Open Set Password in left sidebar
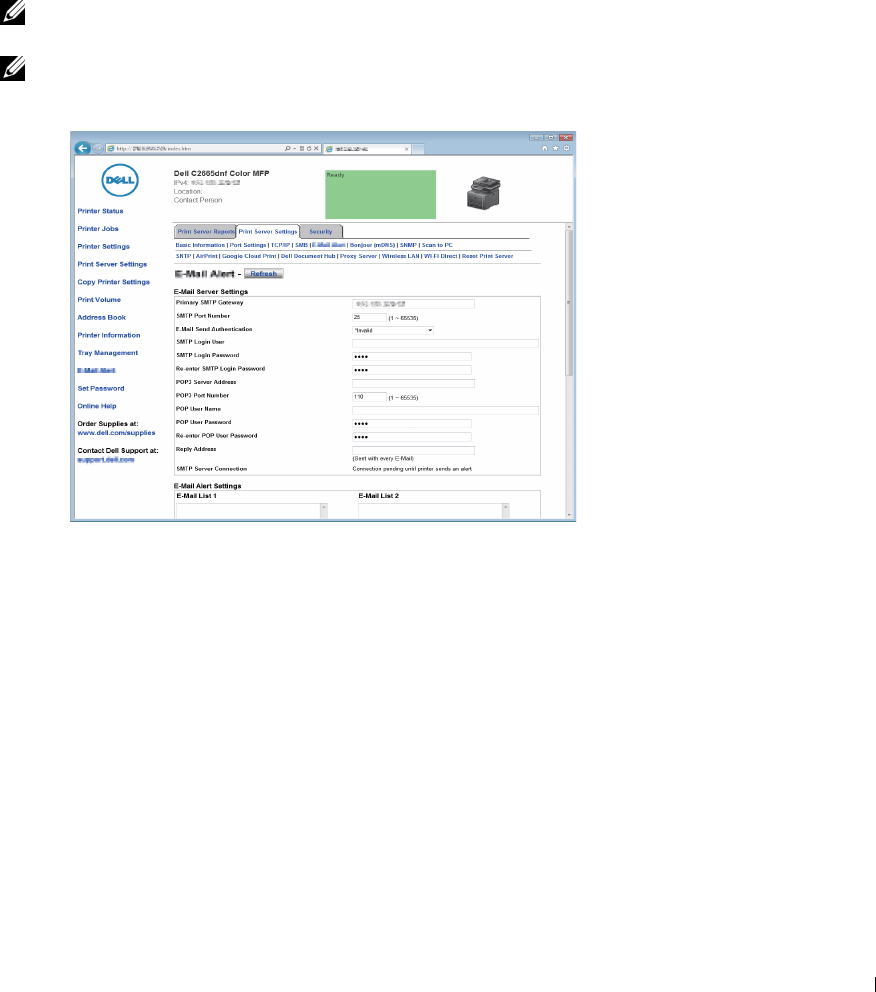The width and height of the screenshot is (876, 992). [101, 388]
